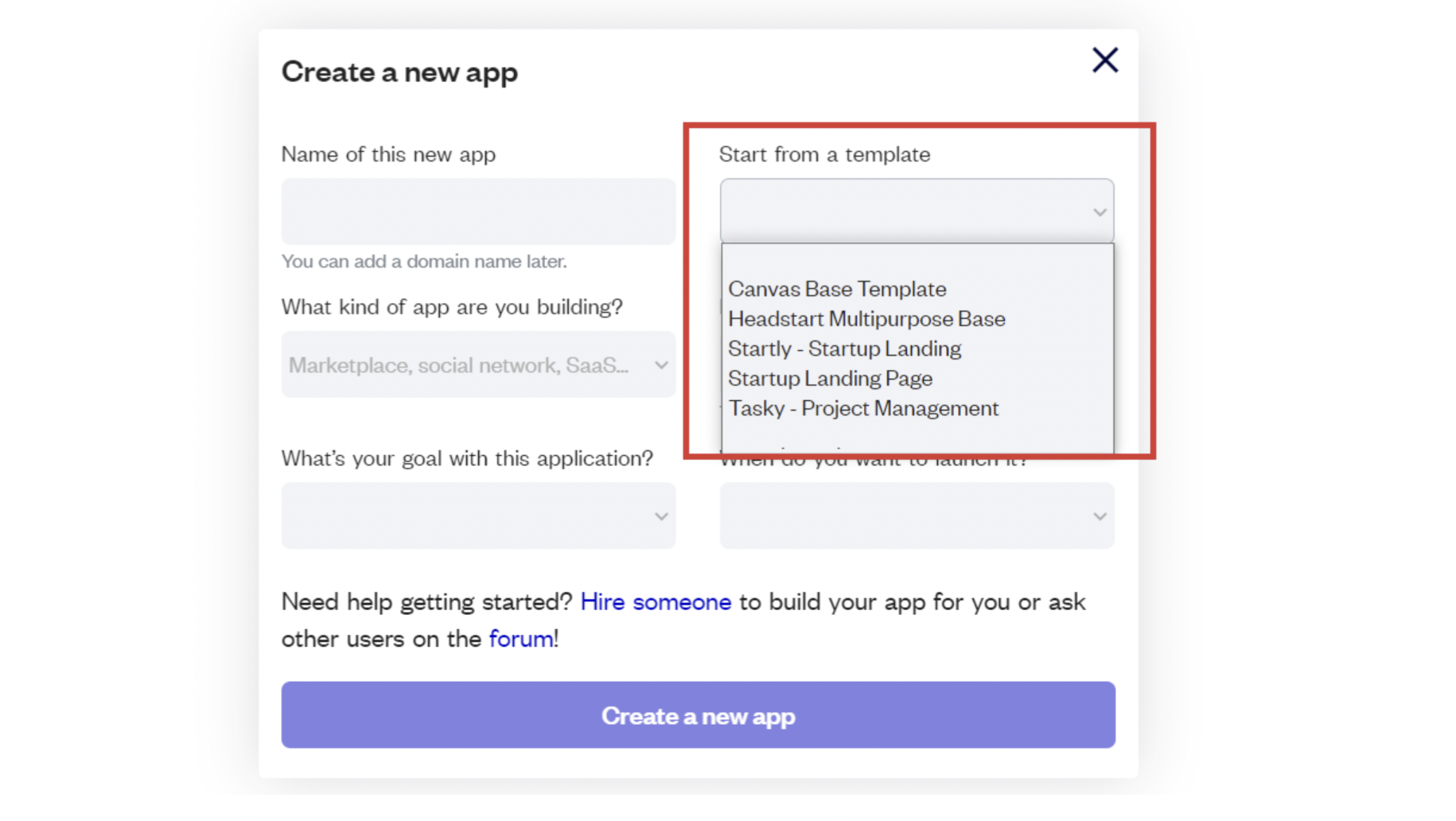Viewport: 1456px width, 821px height.
Task: Open the Start from a template dropdown
Action: [x=907, y=212]
